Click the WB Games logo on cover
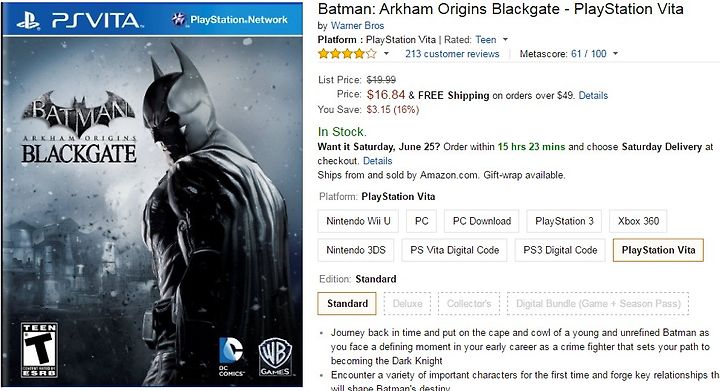Viewport: 720px width, 391px height. click(x=275, y=357)
